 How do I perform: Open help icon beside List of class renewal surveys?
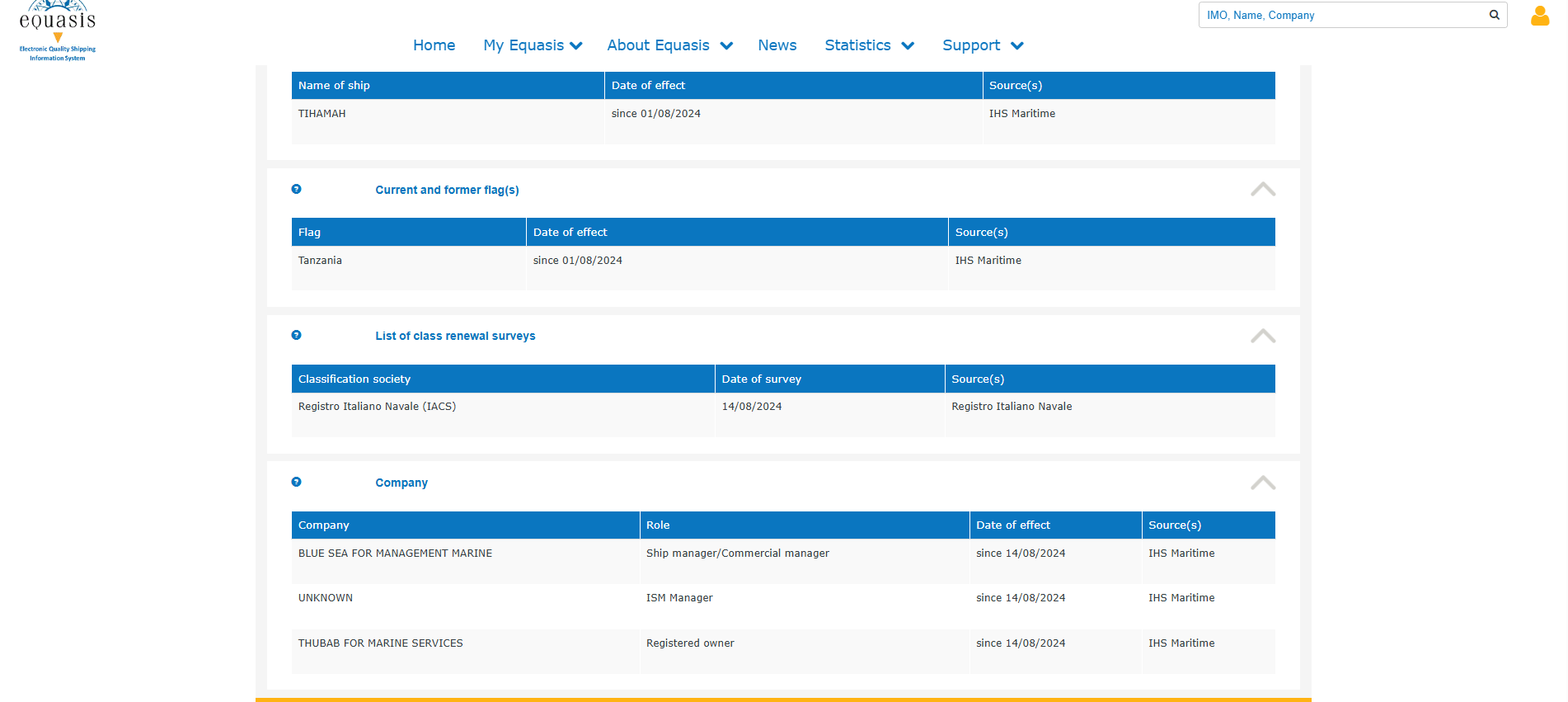tap(296, 335)
